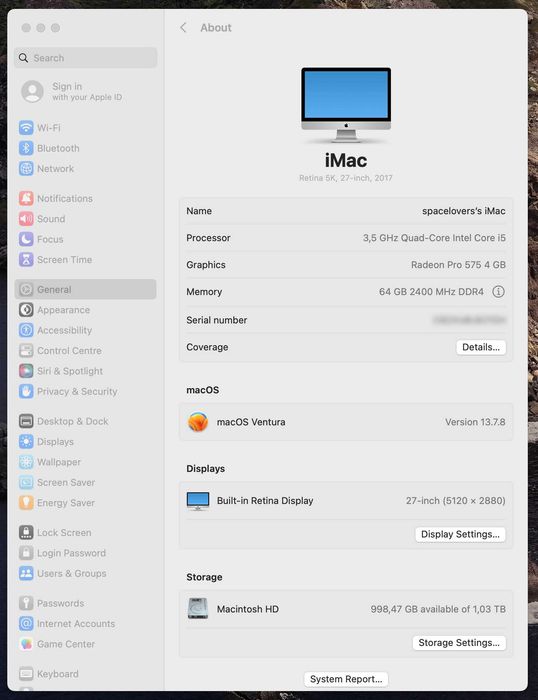This screenshot has width=538, height=700.
Task: Open Display Settings button
Action: [x=460, y=534]
